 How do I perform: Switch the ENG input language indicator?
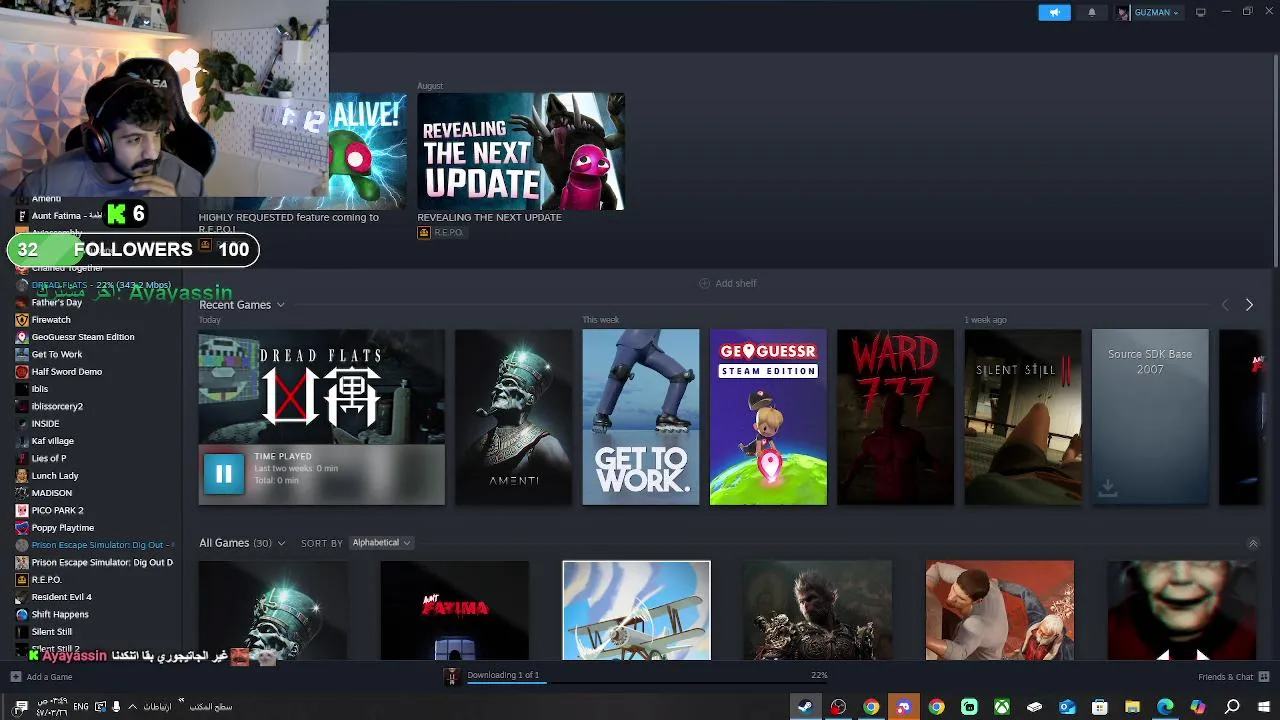point(81,707)
